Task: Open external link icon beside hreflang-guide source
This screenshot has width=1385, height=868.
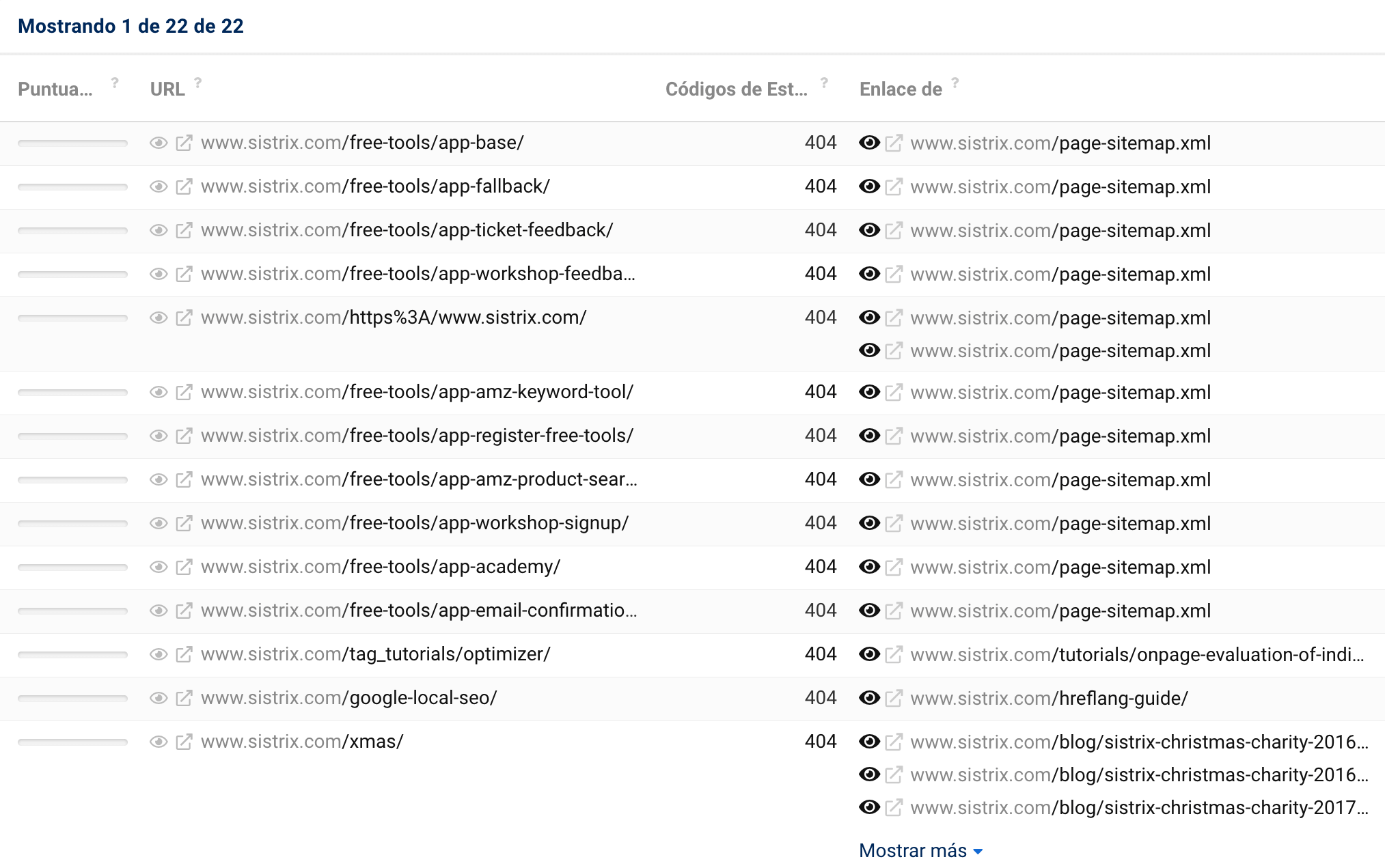Action: 894,699
